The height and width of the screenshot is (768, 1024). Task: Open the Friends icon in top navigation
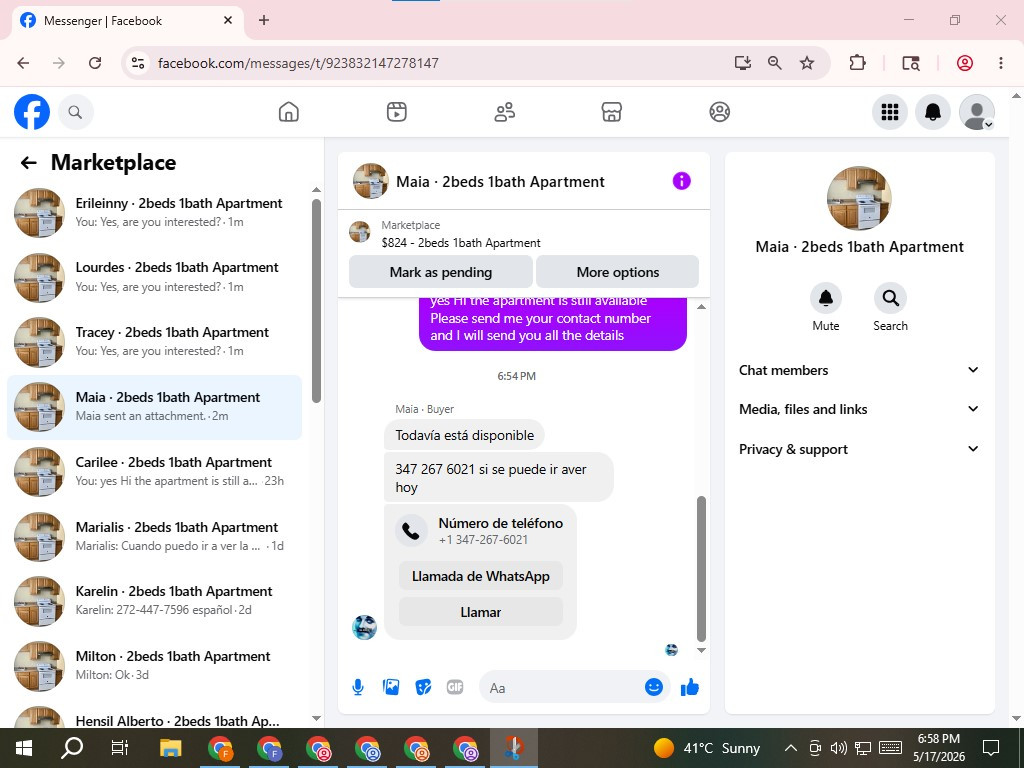point(504,112)
